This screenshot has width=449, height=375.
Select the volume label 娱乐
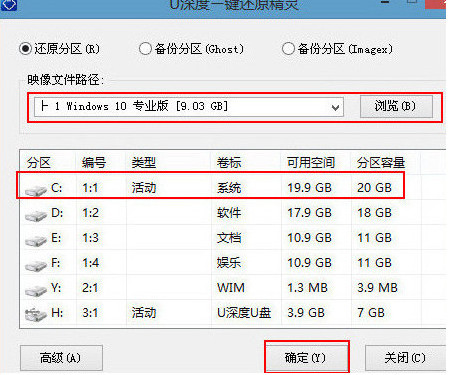[229, 263]
